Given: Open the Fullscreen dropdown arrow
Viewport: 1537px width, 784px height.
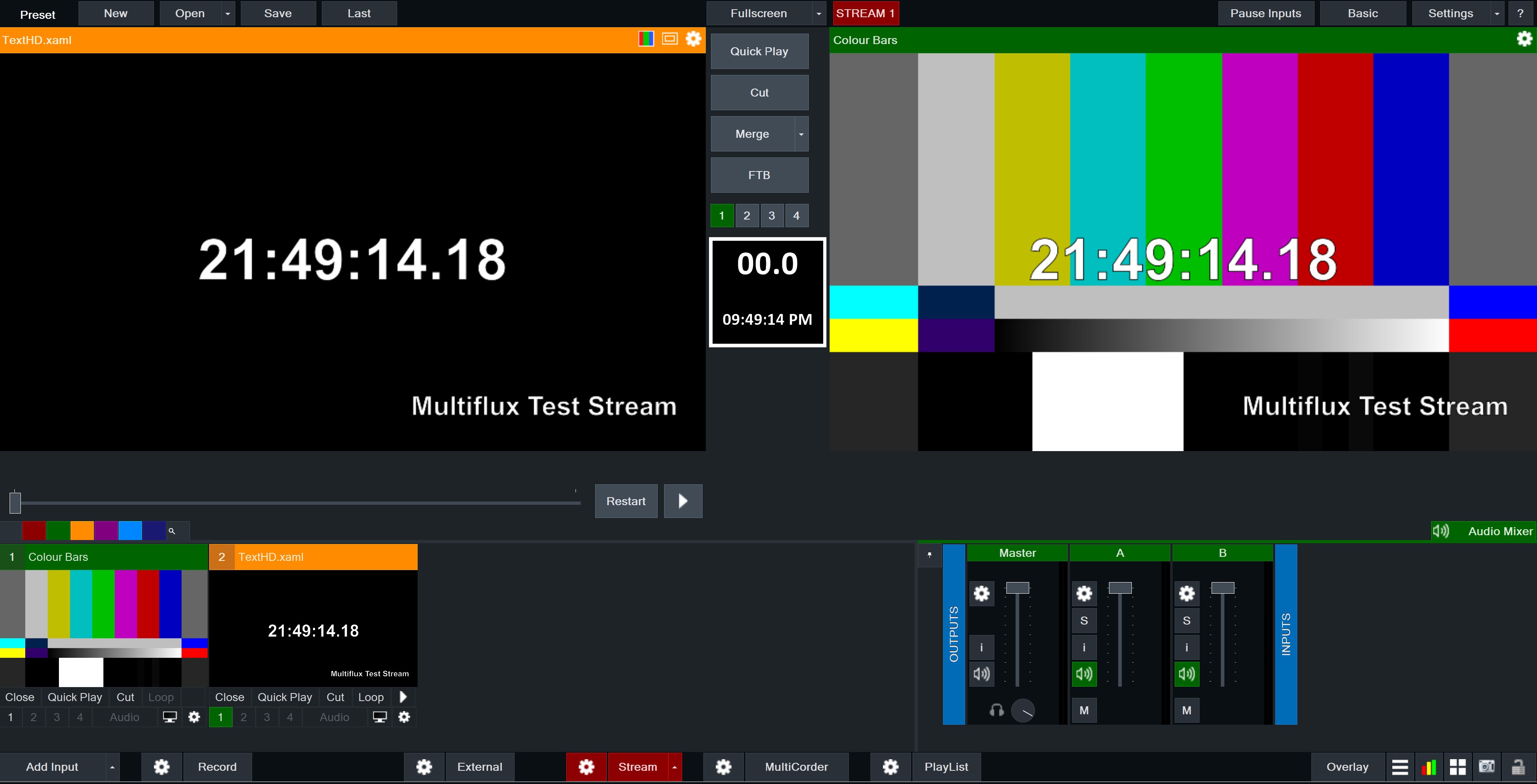Looking at the screenshot, I should pos(819,14).
